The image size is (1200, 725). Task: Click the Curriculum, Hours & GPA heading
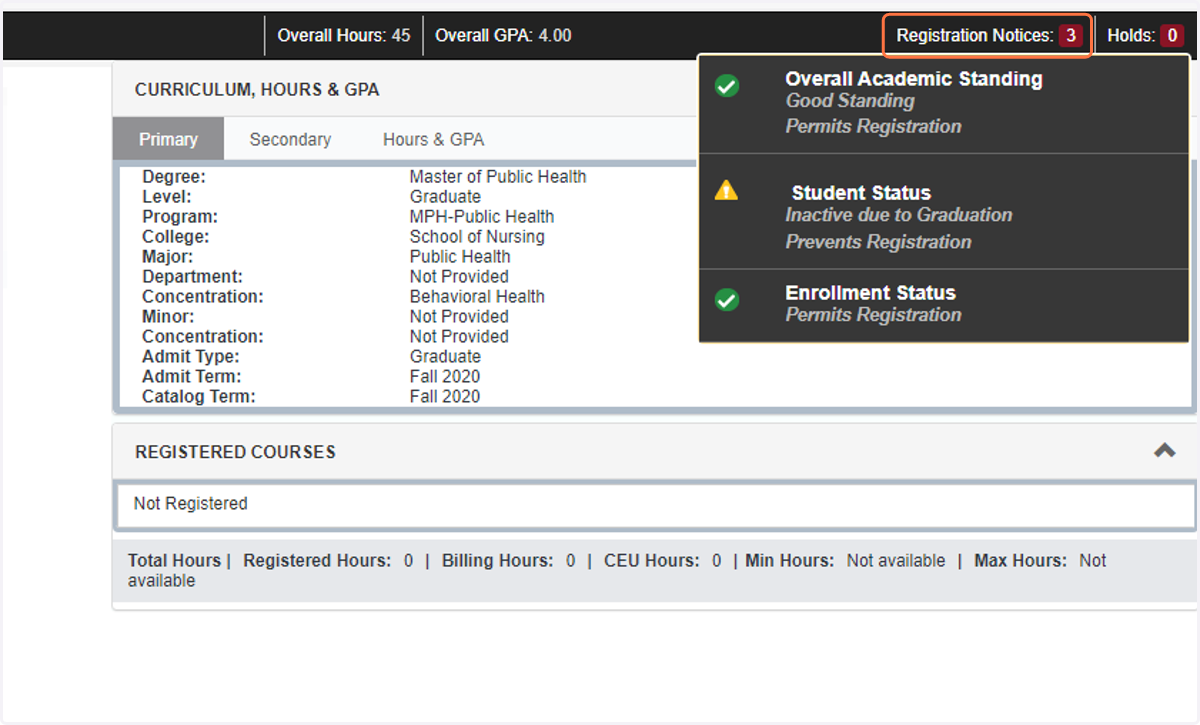pos(257,90)
